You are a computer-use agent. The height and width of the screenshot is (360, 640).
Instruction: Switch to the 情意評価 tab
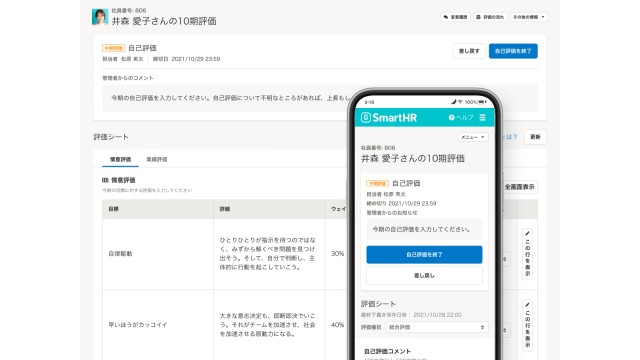tap(120, 159)
